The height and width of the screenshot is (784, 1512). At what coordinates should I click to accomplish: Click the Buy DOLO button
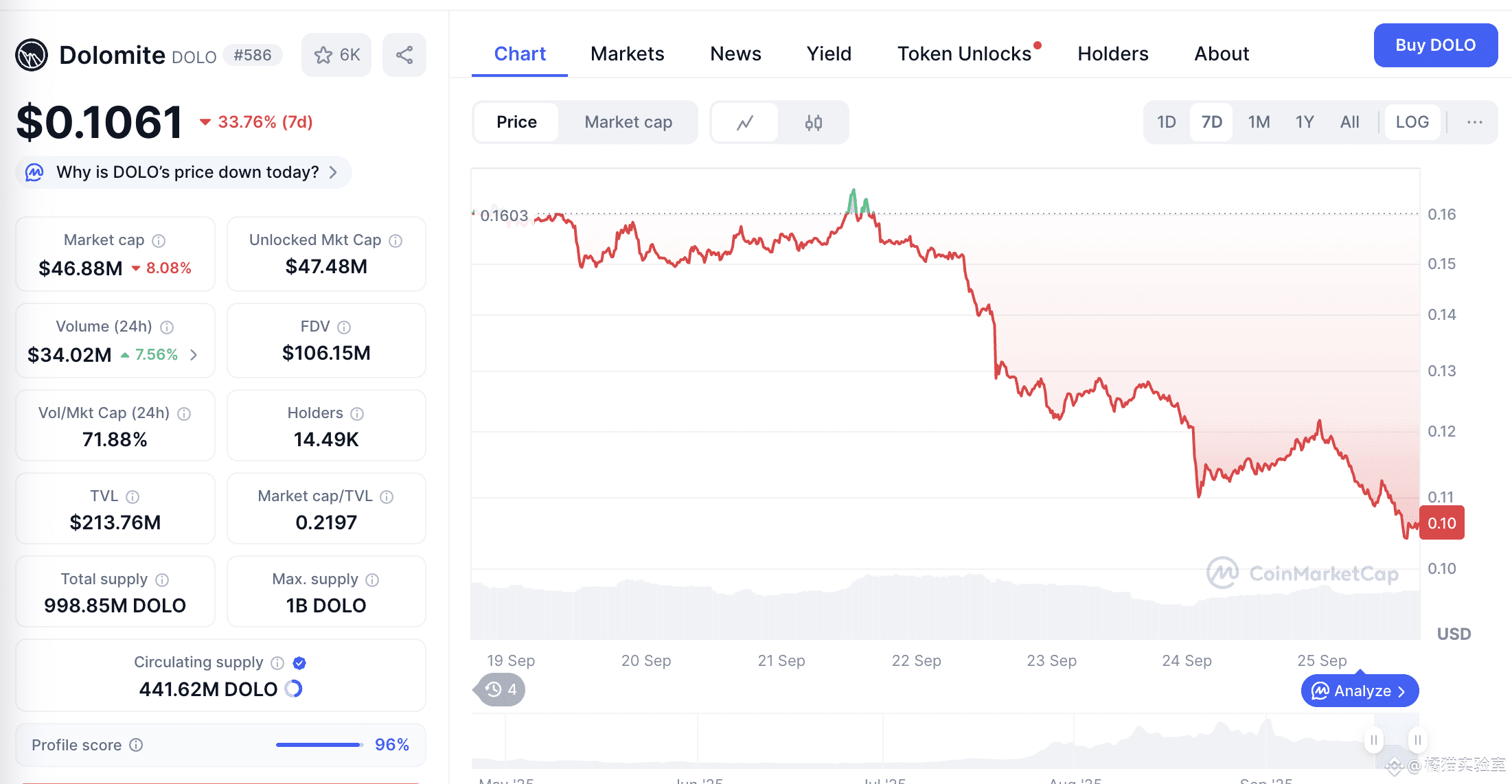point(1435,45)
